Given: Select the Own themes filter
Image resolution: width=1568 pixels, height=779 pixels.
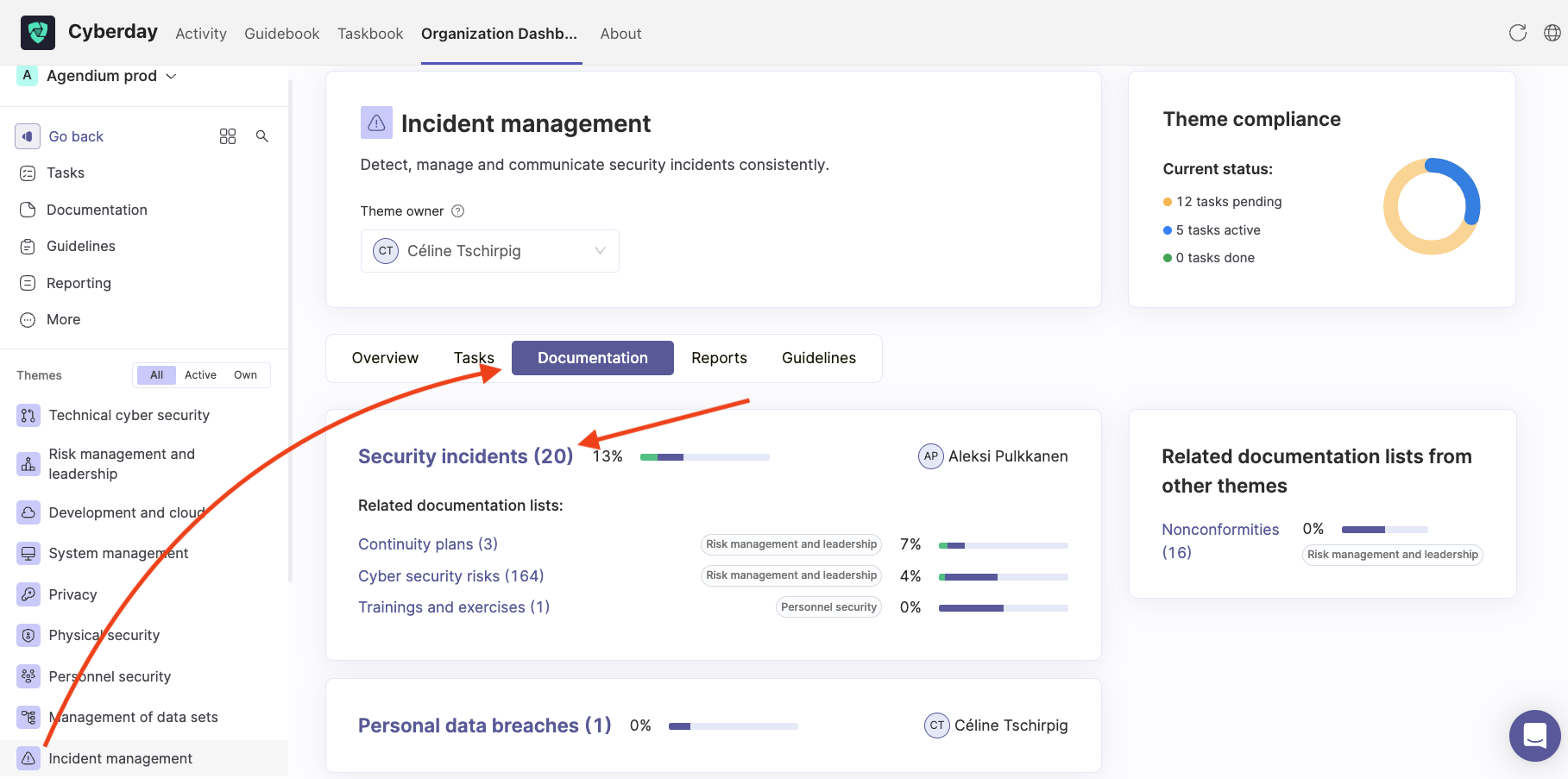Looking at the screenshot, I should (x=245, y=375).
